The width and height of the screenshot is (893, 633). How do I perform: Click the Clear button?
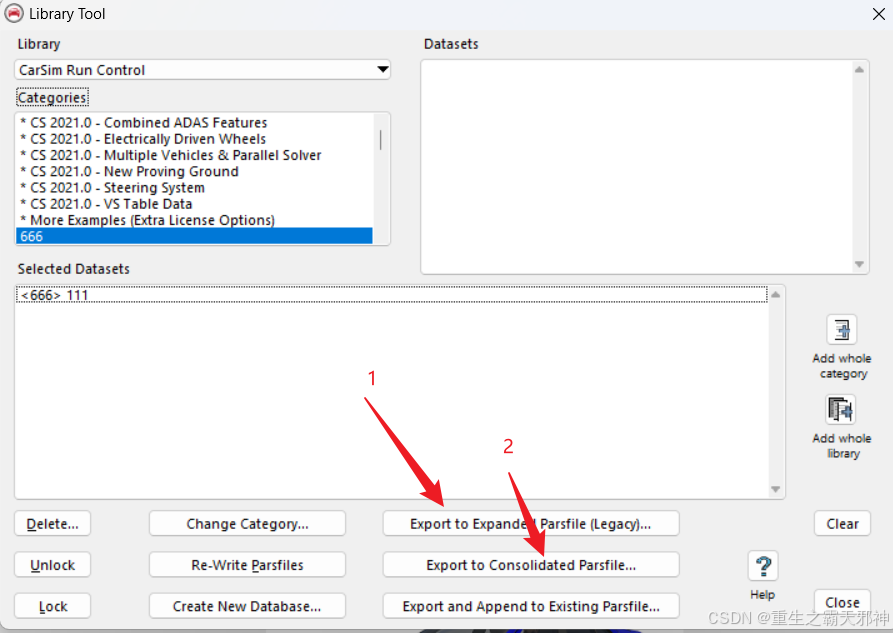[842, 524]
